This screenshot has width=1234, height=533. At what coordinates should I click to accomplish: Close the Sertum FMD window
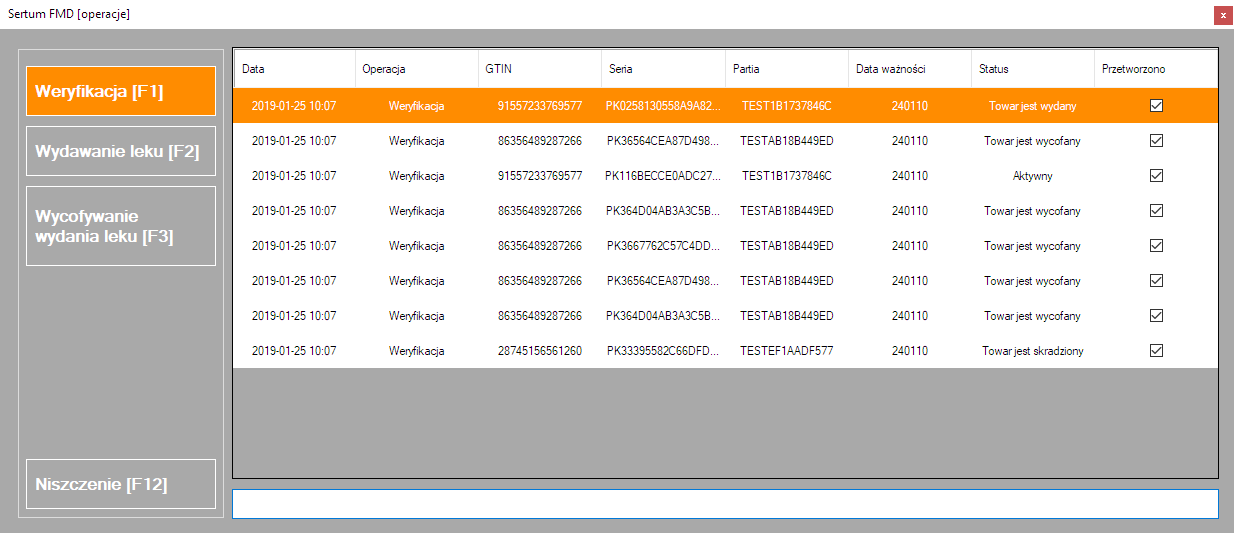[1222, 15]
